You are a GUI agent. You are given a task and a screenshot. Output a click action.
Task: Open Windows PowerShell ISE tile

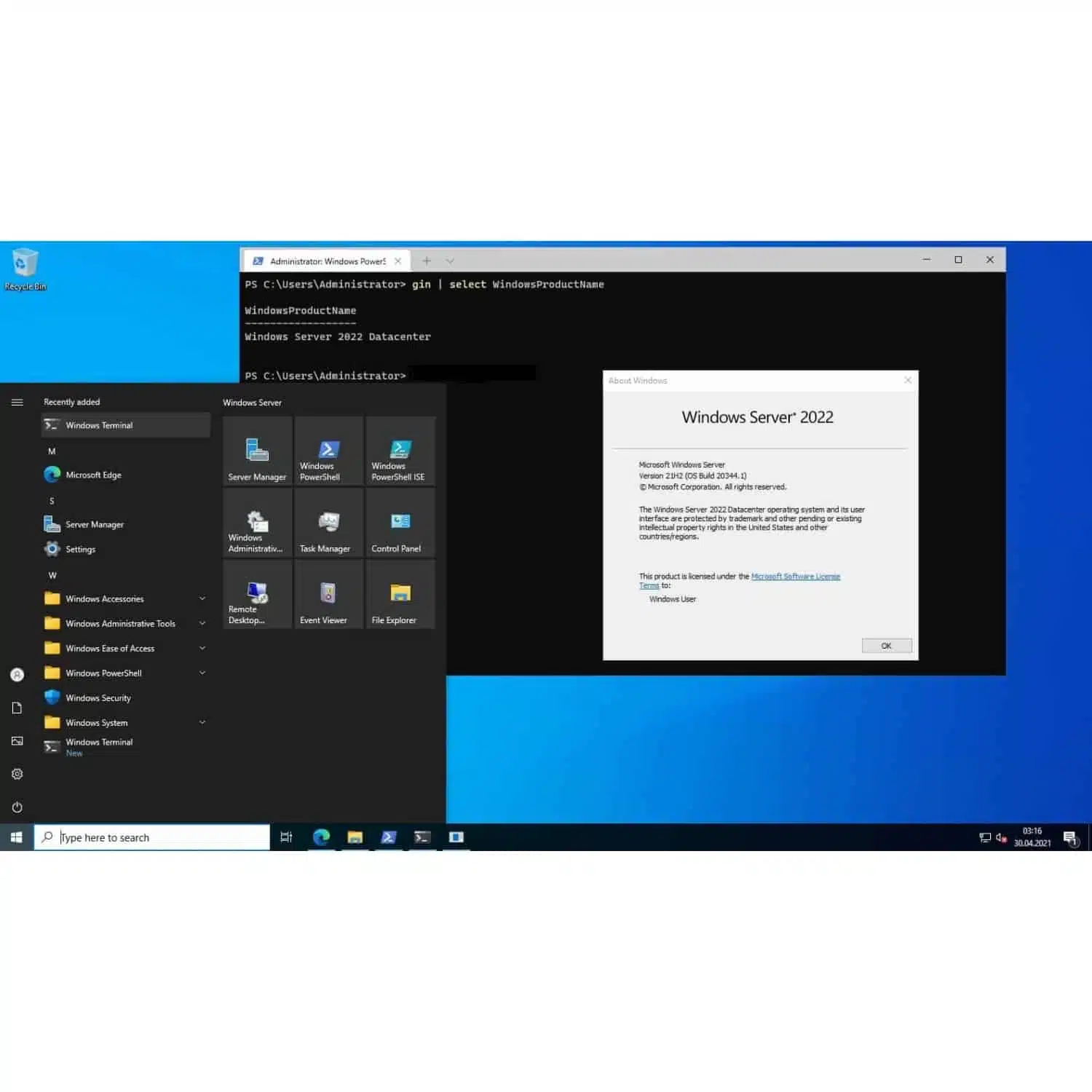(400, 451)
